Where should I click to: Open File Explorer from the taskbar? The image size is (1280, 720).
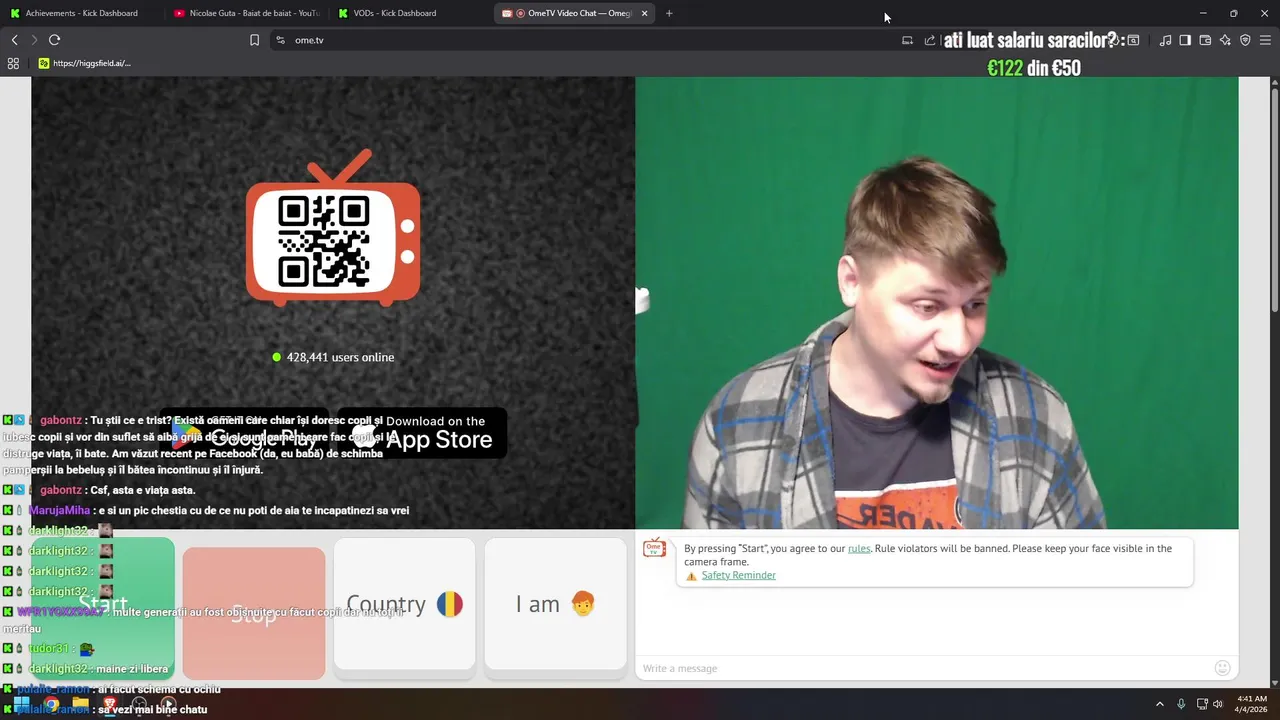tap(80, 705)
